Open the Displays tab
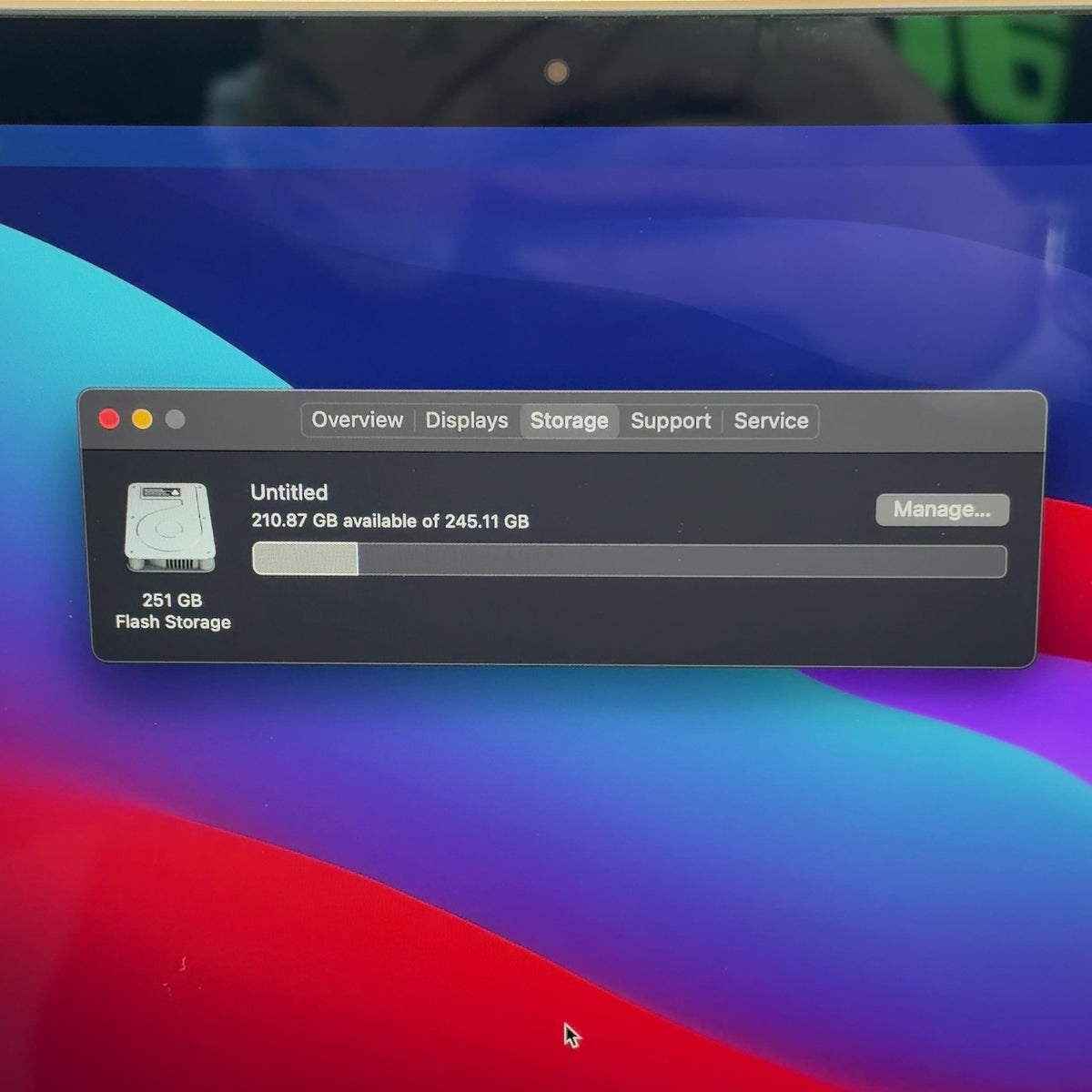 point(467,420)
